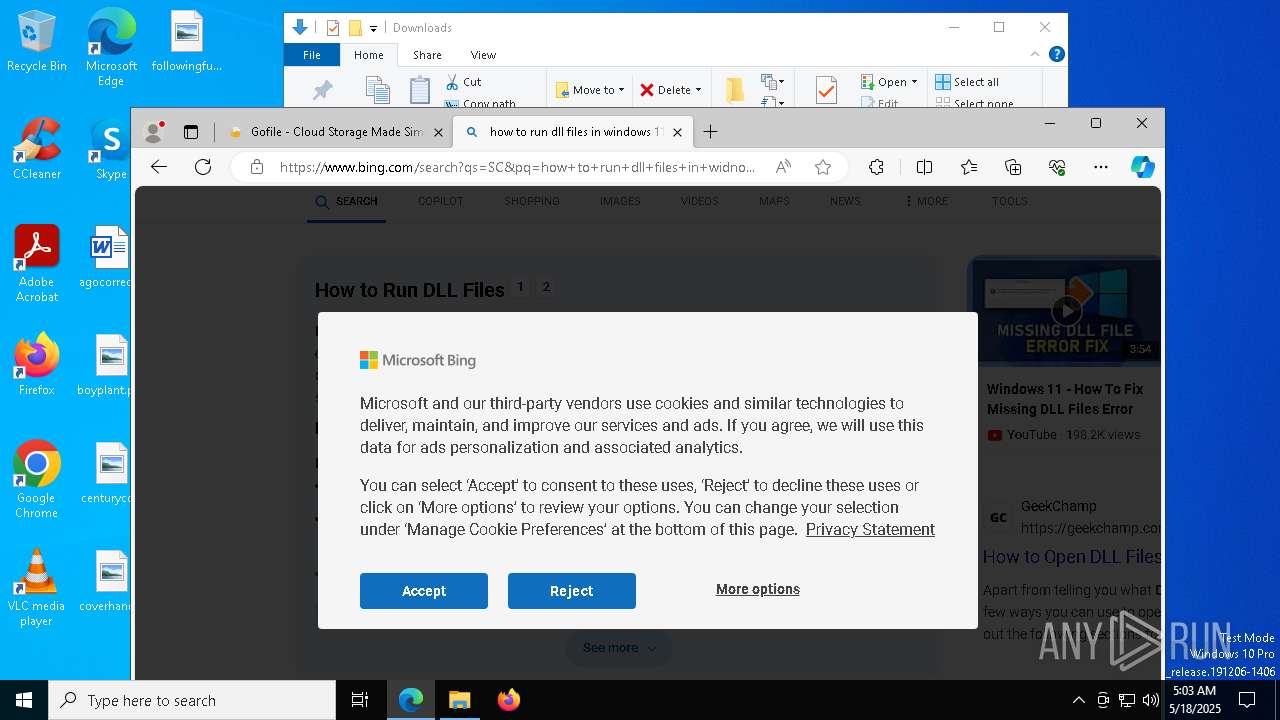The height and width of the screenshot is (720, 1280).
Task: Select 'how to run dll files' browser tab
Action: pos(572,132)
